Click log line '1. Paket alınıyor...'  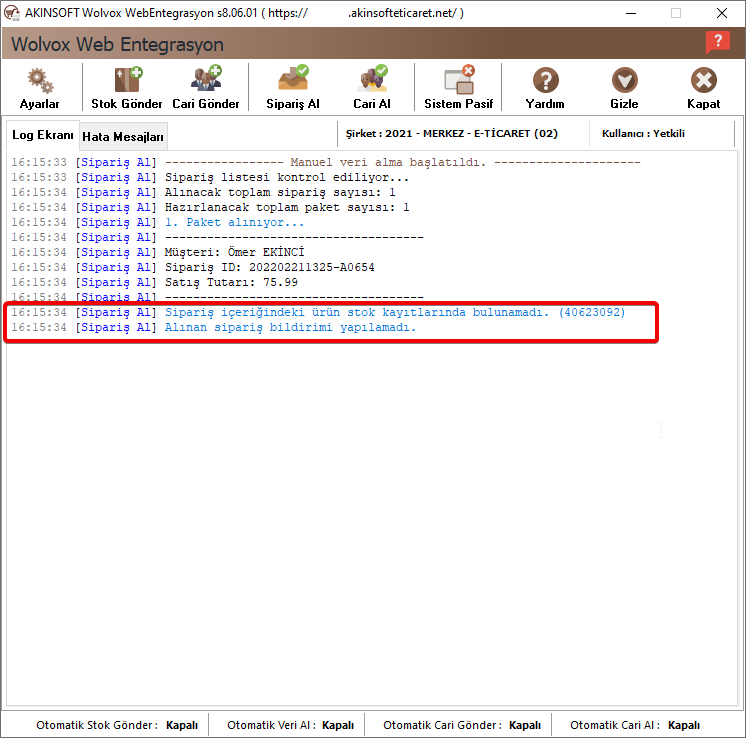point(157,223)
